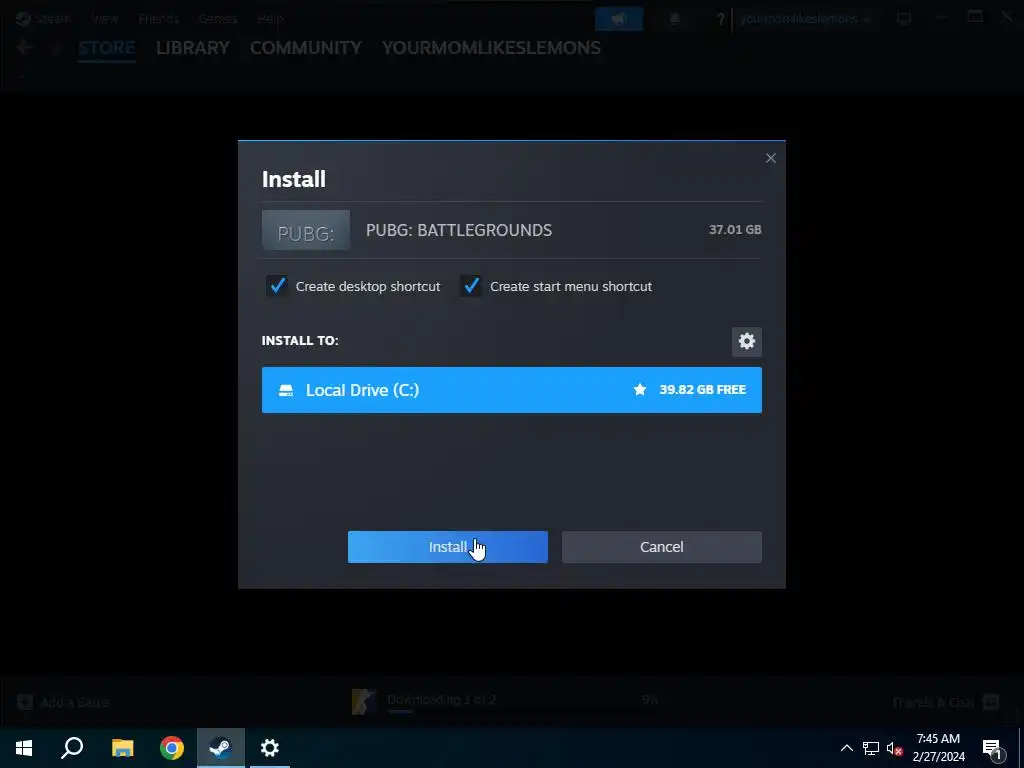Select Local Drive (C:) install location
The width and height of the screenshot is (1024, 768).
tap(511, 390)
